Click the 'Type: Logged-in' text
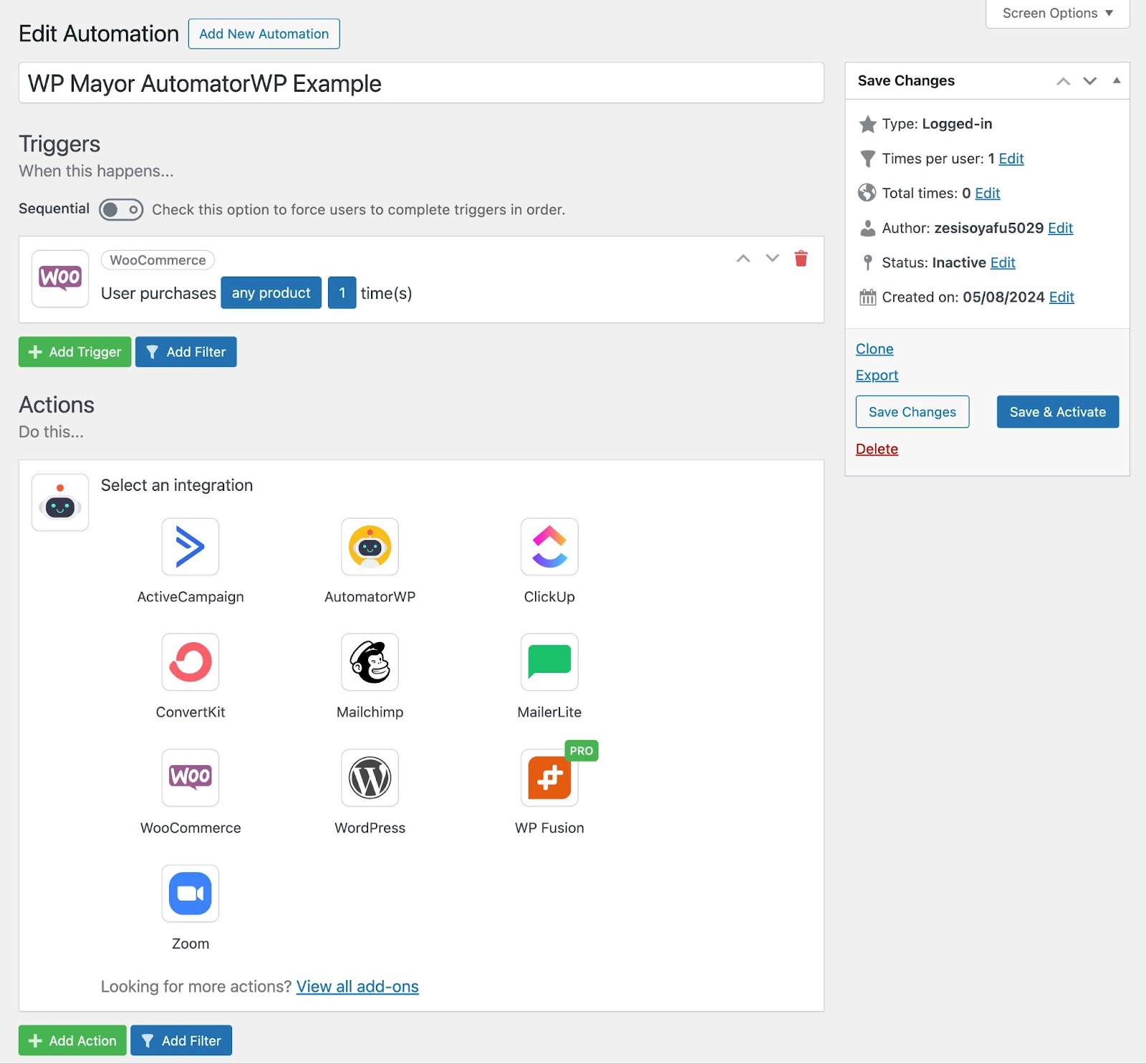 (937, 124)
